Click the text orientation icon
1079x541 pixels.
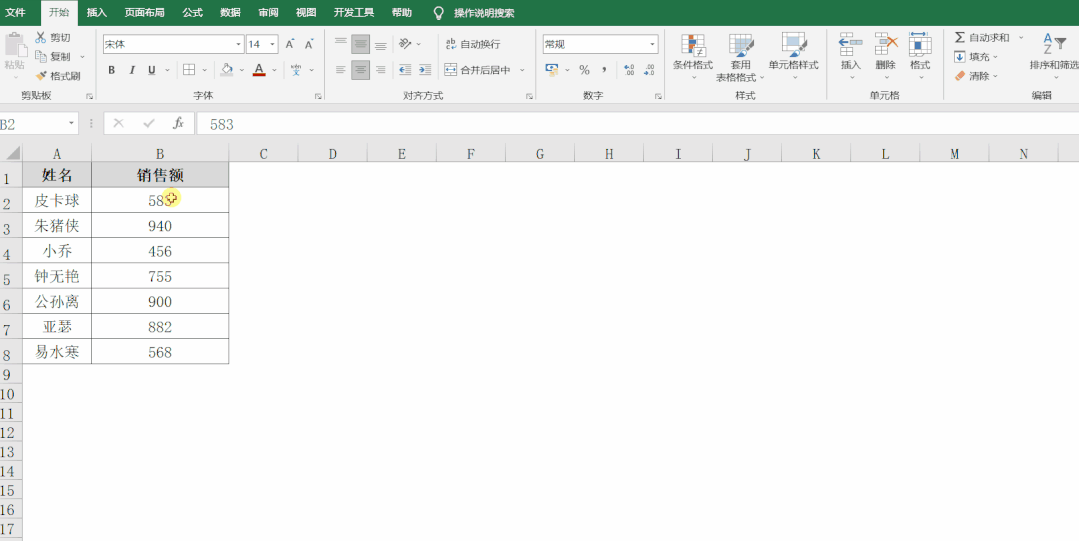405,44
